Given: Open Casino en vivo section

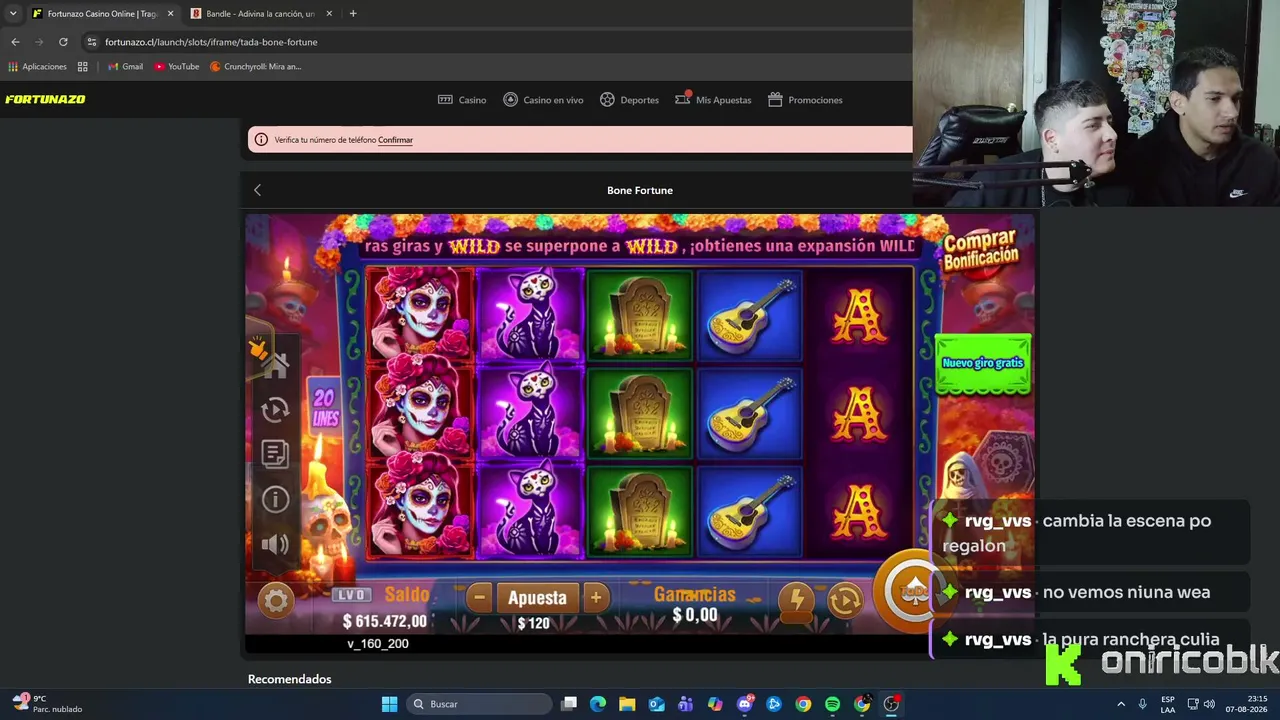Looking at the screenshot, I should pos(543,100).
